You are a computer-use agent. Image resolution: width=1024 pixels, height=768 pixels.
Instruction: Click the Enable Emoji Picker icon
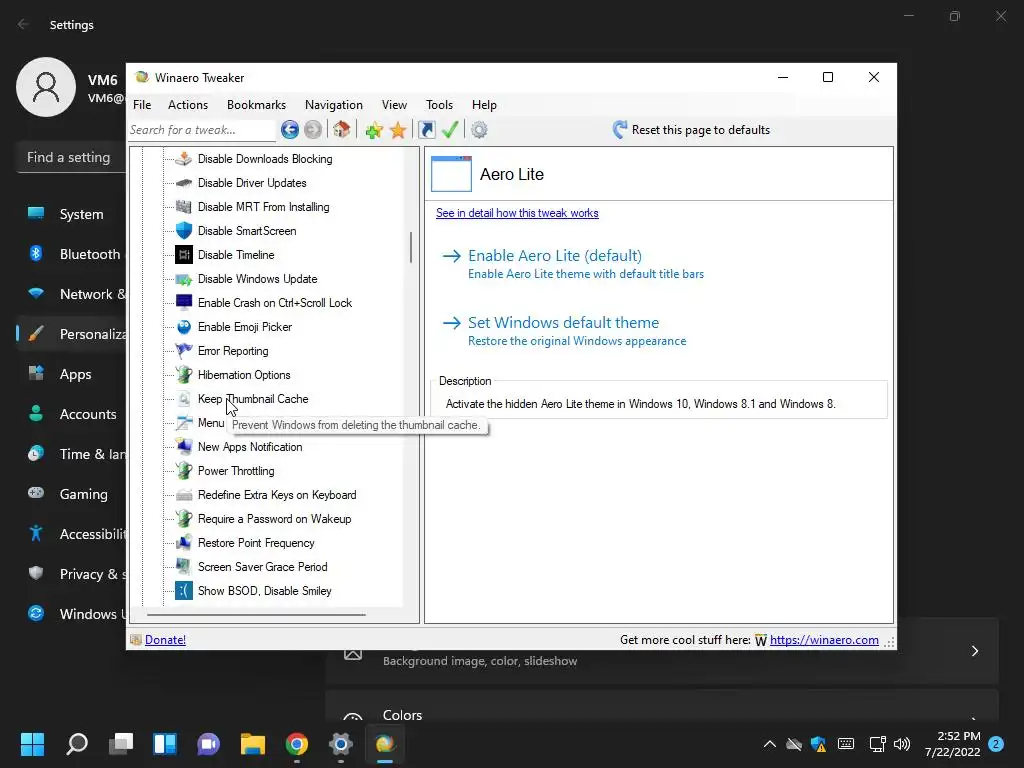184,327
